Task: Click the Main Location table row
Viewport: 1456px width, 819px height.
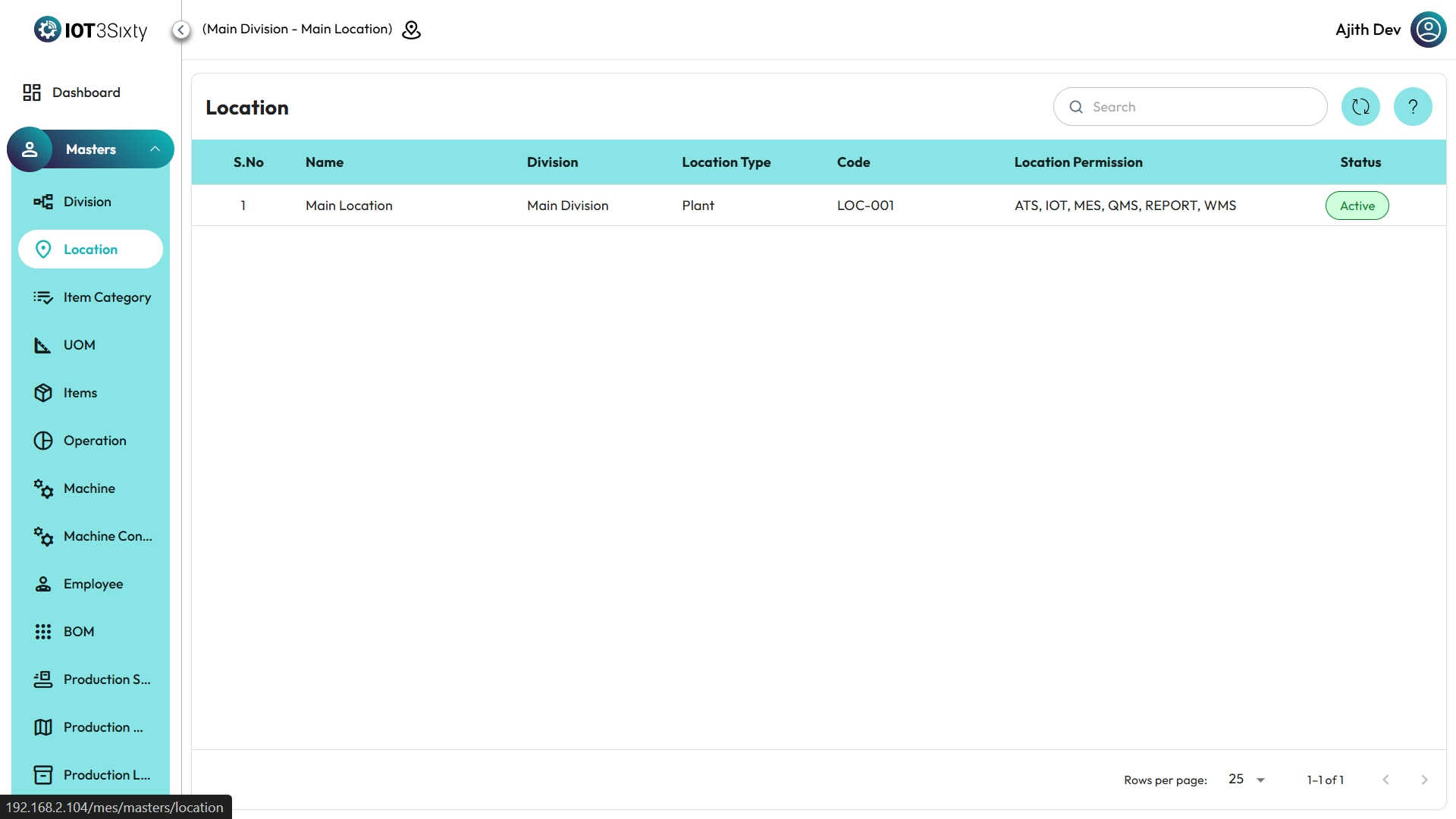Action: click(349, 206)
